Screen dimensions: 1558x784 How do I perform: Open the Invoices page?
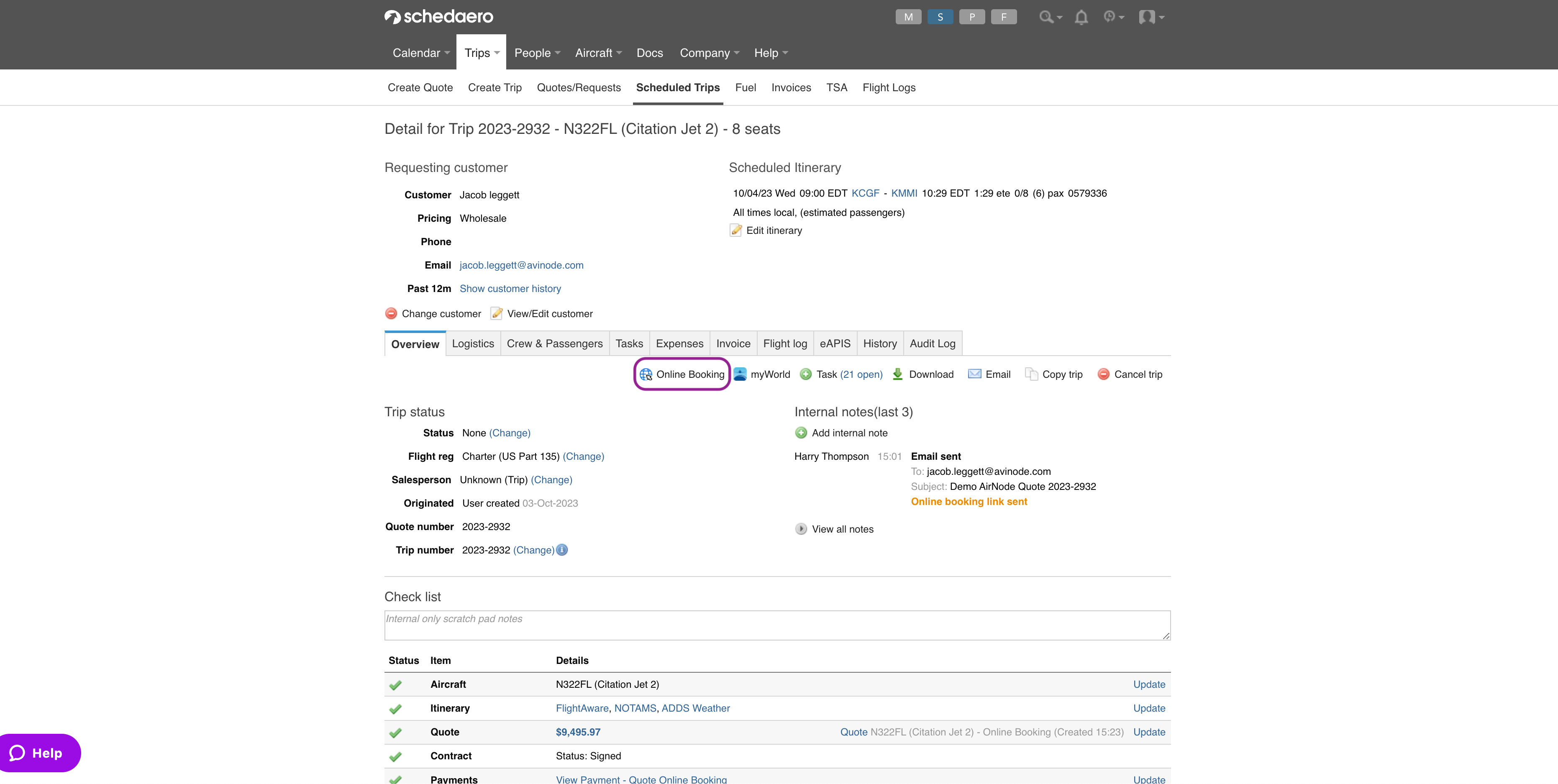pos(791,88)
